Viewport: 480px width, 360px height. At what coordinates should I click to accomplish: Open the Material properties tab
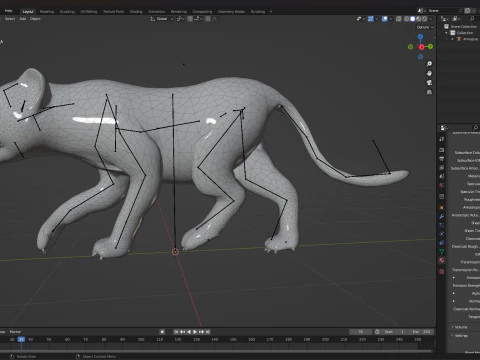(442, 260)
